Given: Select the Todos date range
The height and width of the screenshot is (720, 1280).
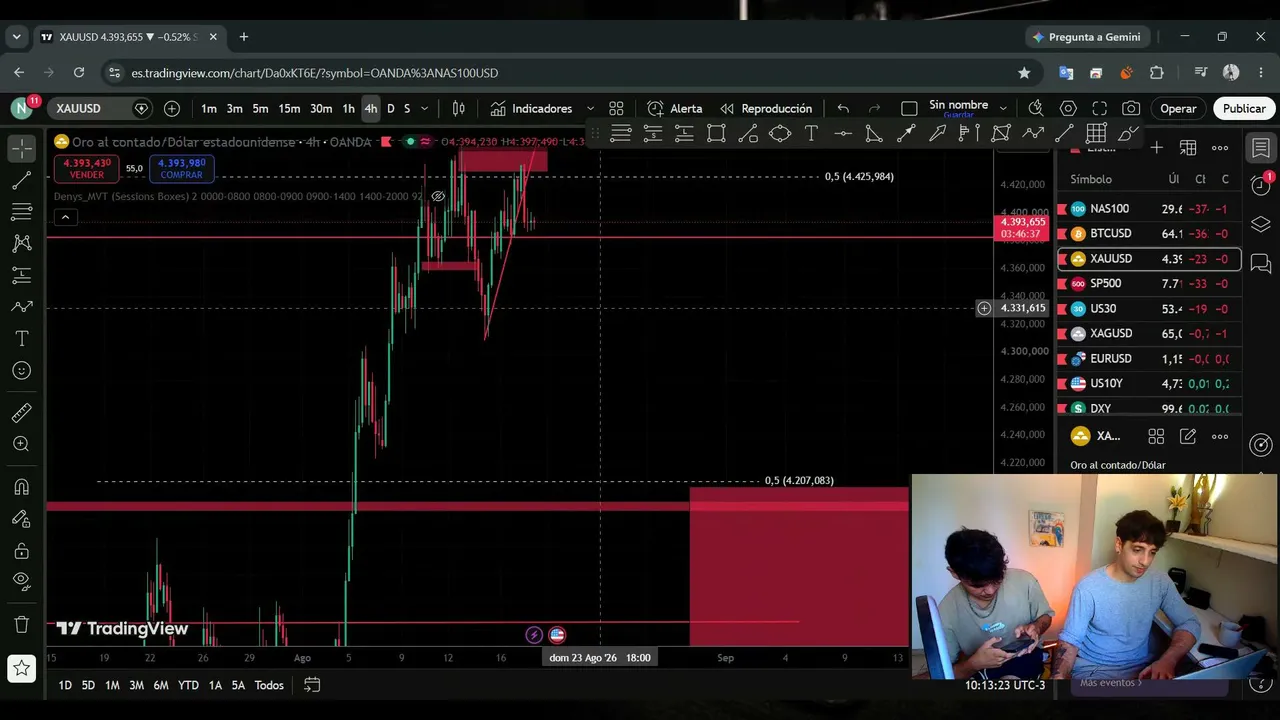Looking at the screenshot, I should [x=269, y=685].
